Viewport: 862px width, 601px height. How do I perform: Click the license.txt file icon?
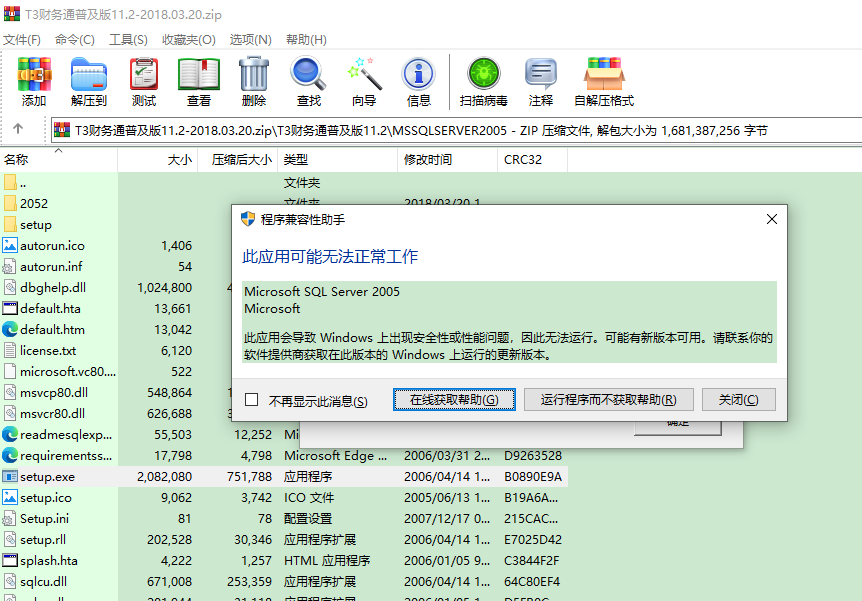[10, 350]
